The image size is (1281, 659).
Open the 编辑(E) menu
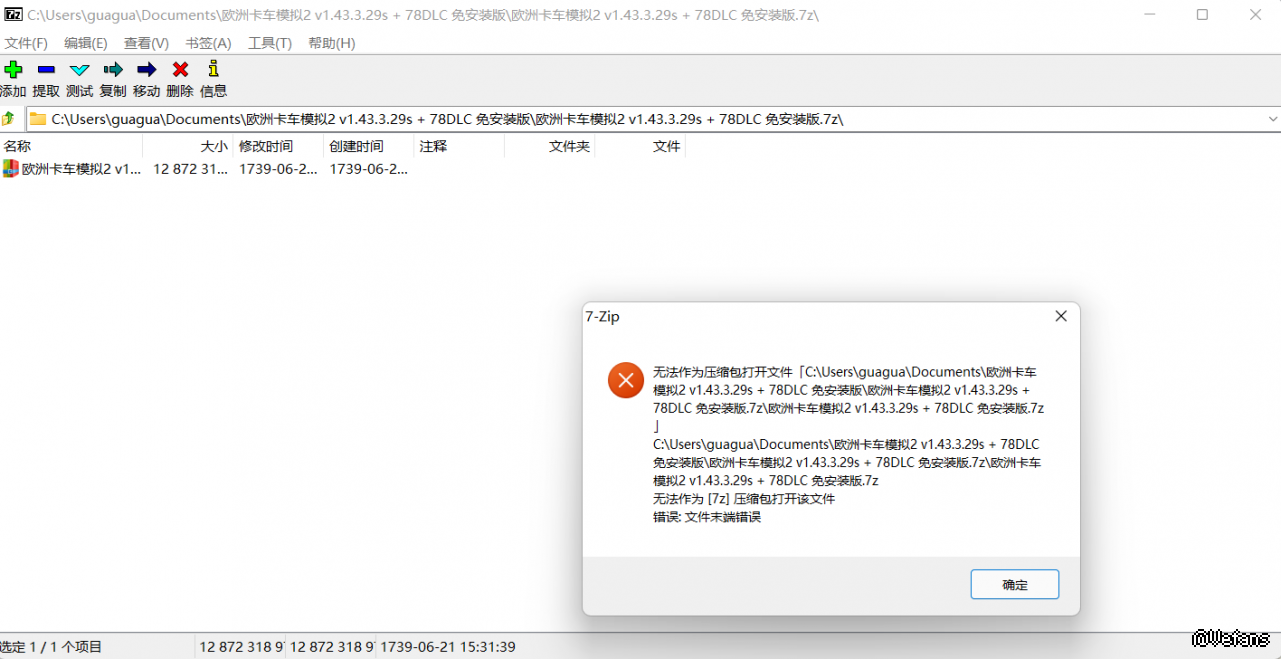86,43
